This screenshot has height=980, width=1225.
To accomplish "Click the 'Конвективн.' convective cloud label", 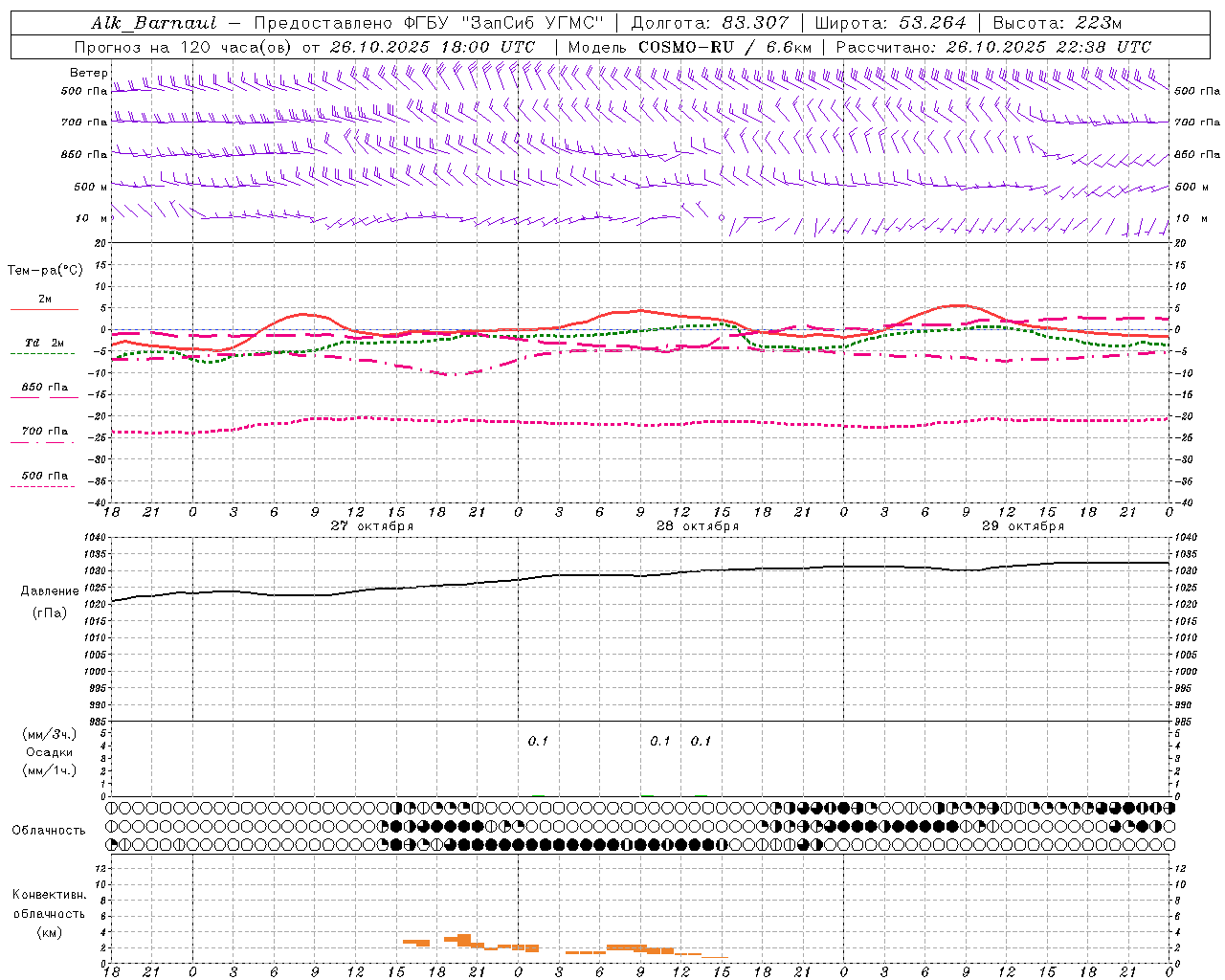I will [x=49, y=895].
